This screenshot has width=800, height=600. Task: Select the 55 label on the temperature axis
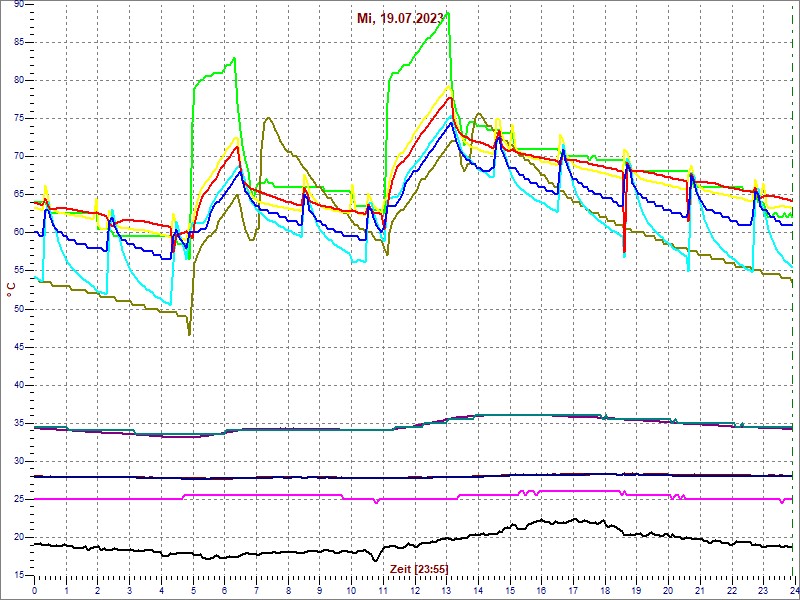pyautogui.click(x=18, y=271)
